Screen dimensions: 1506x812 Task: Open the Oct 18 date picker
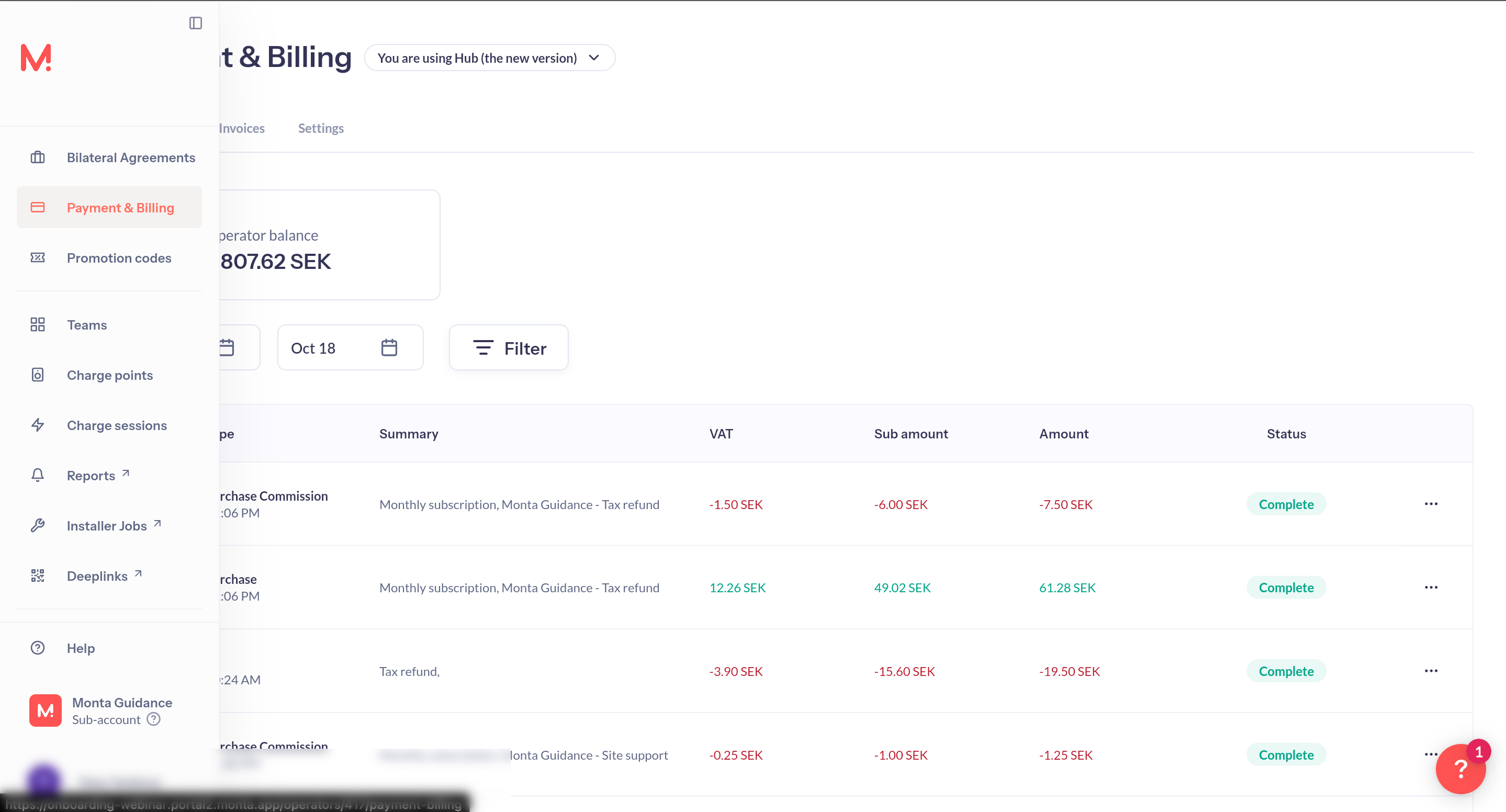coord(350,348)
